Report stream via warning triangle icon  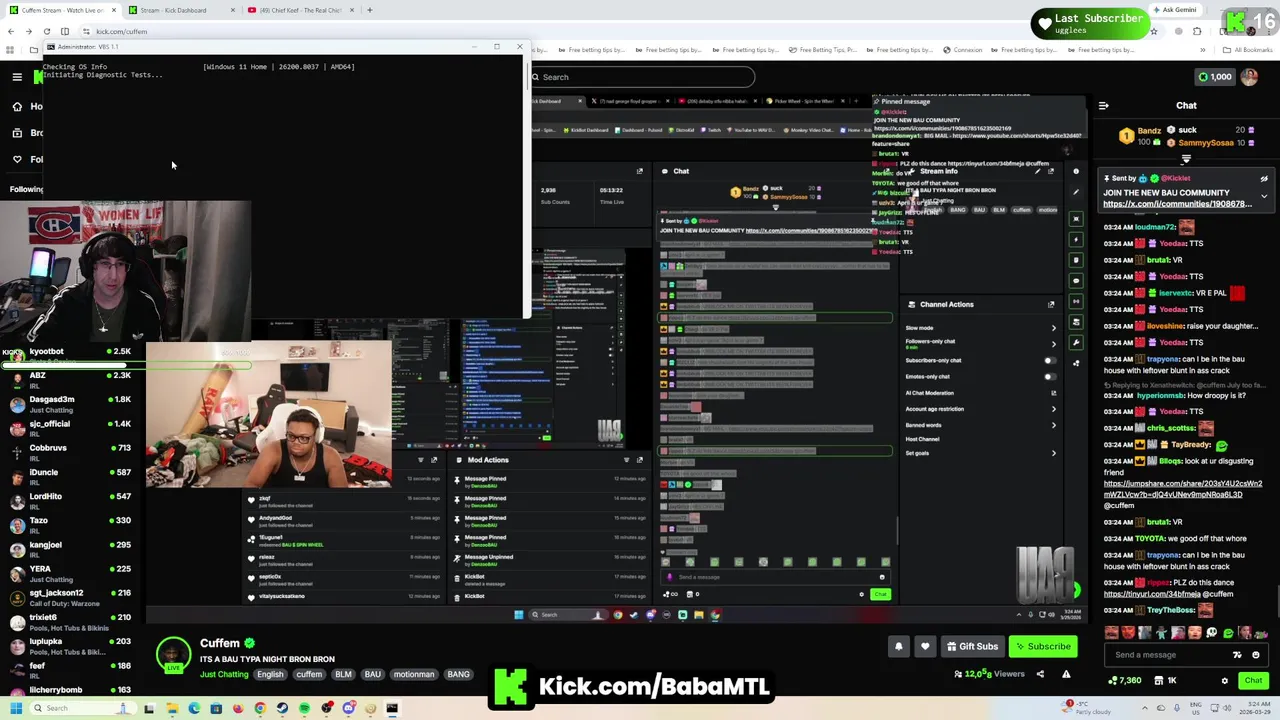(x=1066, y=674)
